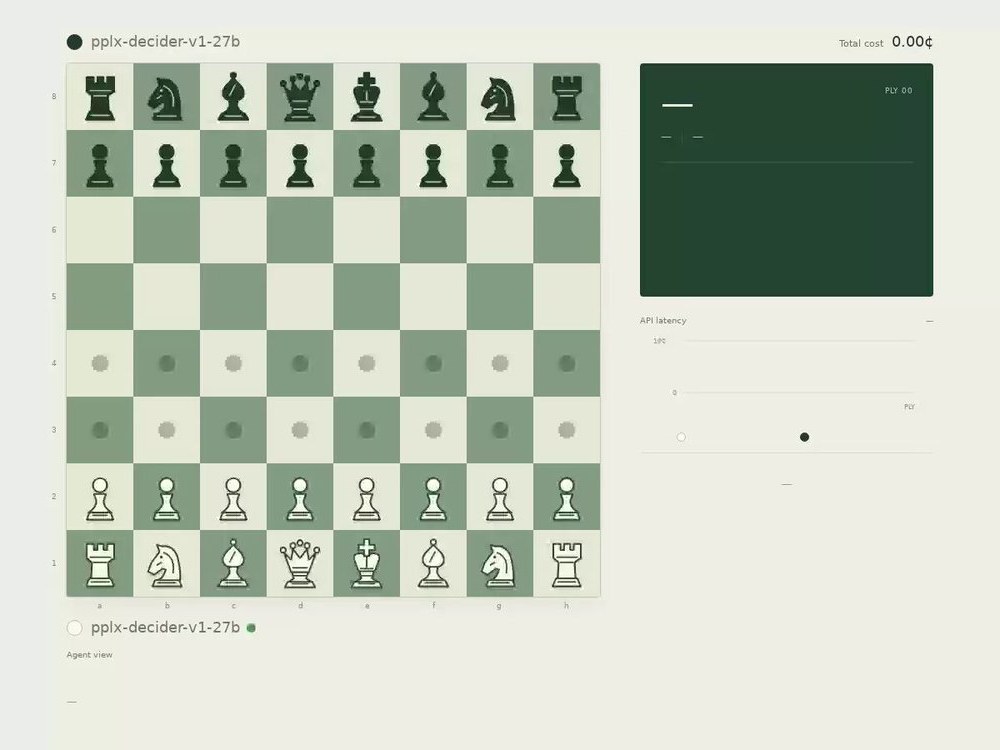Click the move dot on square e4

[x=367, y=364]
